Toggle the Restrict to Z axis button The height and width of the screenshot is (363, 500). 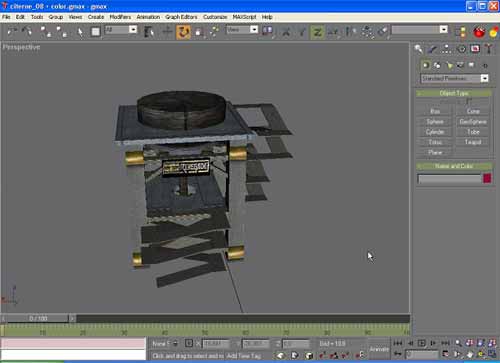pos(317,32)
